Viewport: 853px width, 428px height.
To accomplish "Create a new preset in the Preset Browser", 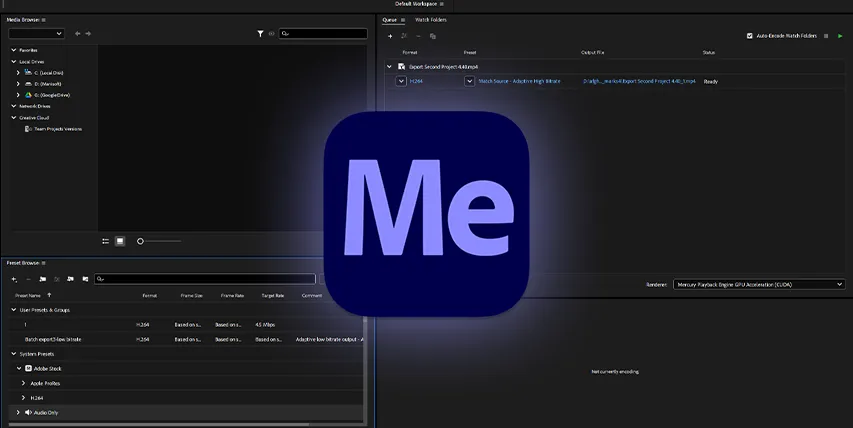I will pyautogui.click(x=14, y=279).
